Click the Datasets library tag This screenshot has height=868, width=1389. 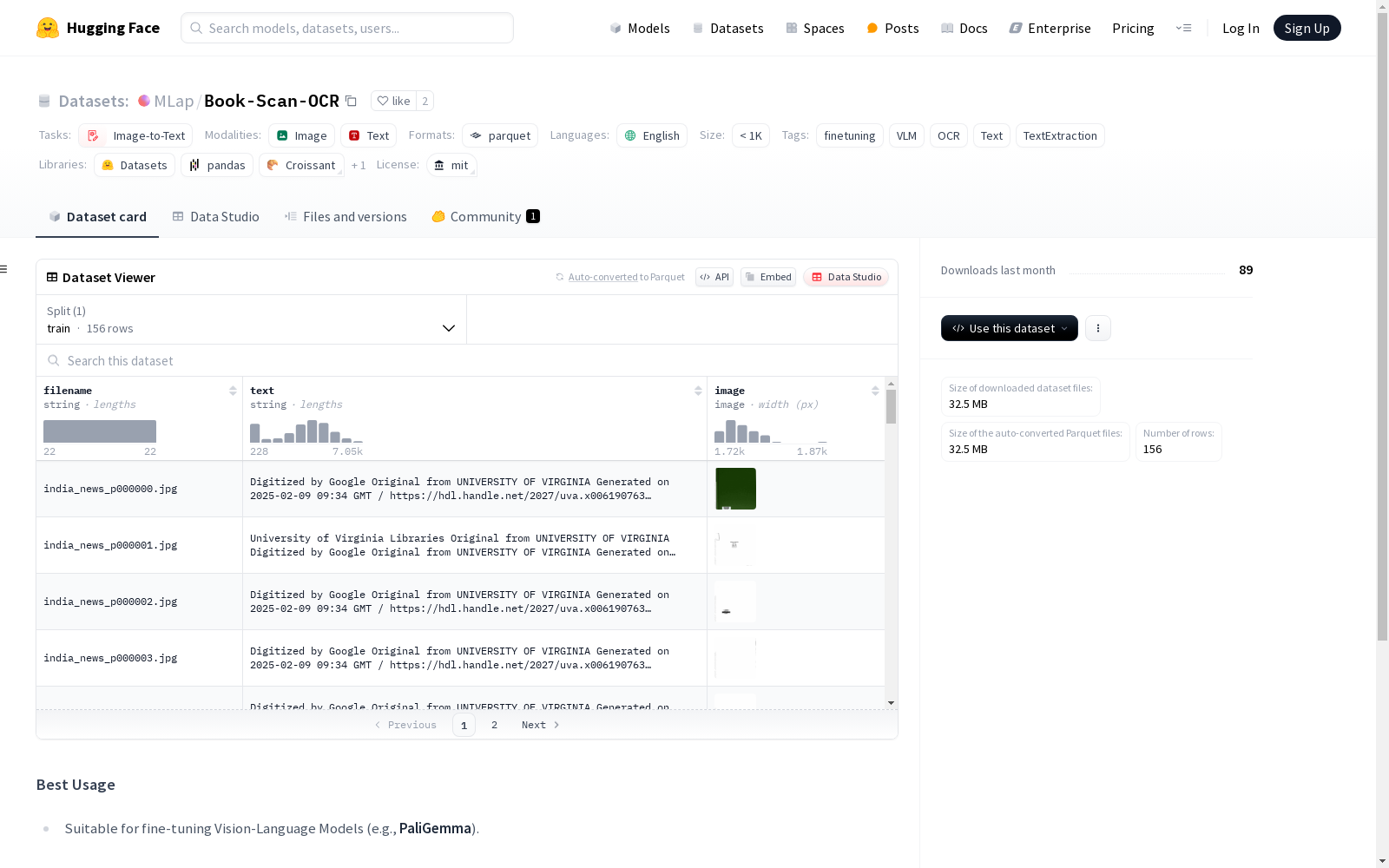[135, 165]
